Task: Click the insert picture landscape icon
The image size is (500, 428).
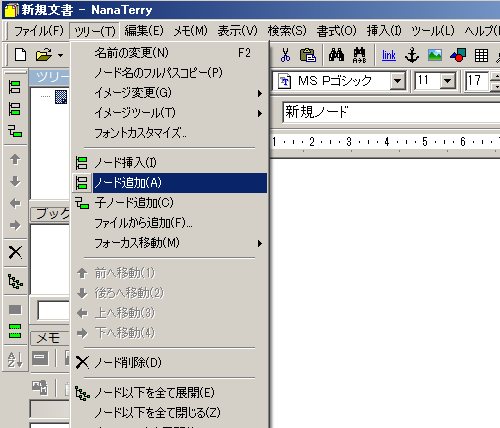Action: [435, 55]
